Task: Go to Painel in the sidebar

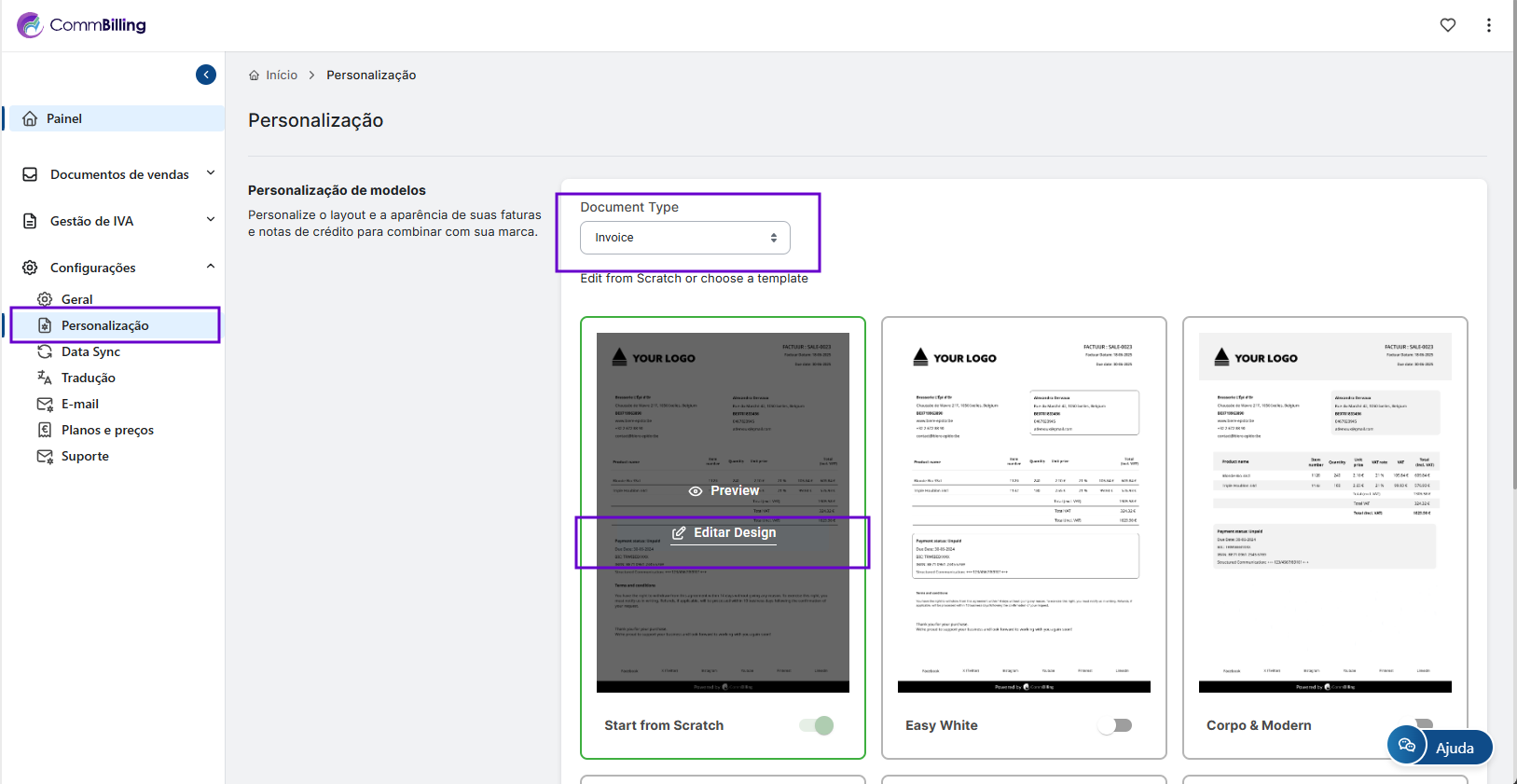Action: [x=64, y=118]
